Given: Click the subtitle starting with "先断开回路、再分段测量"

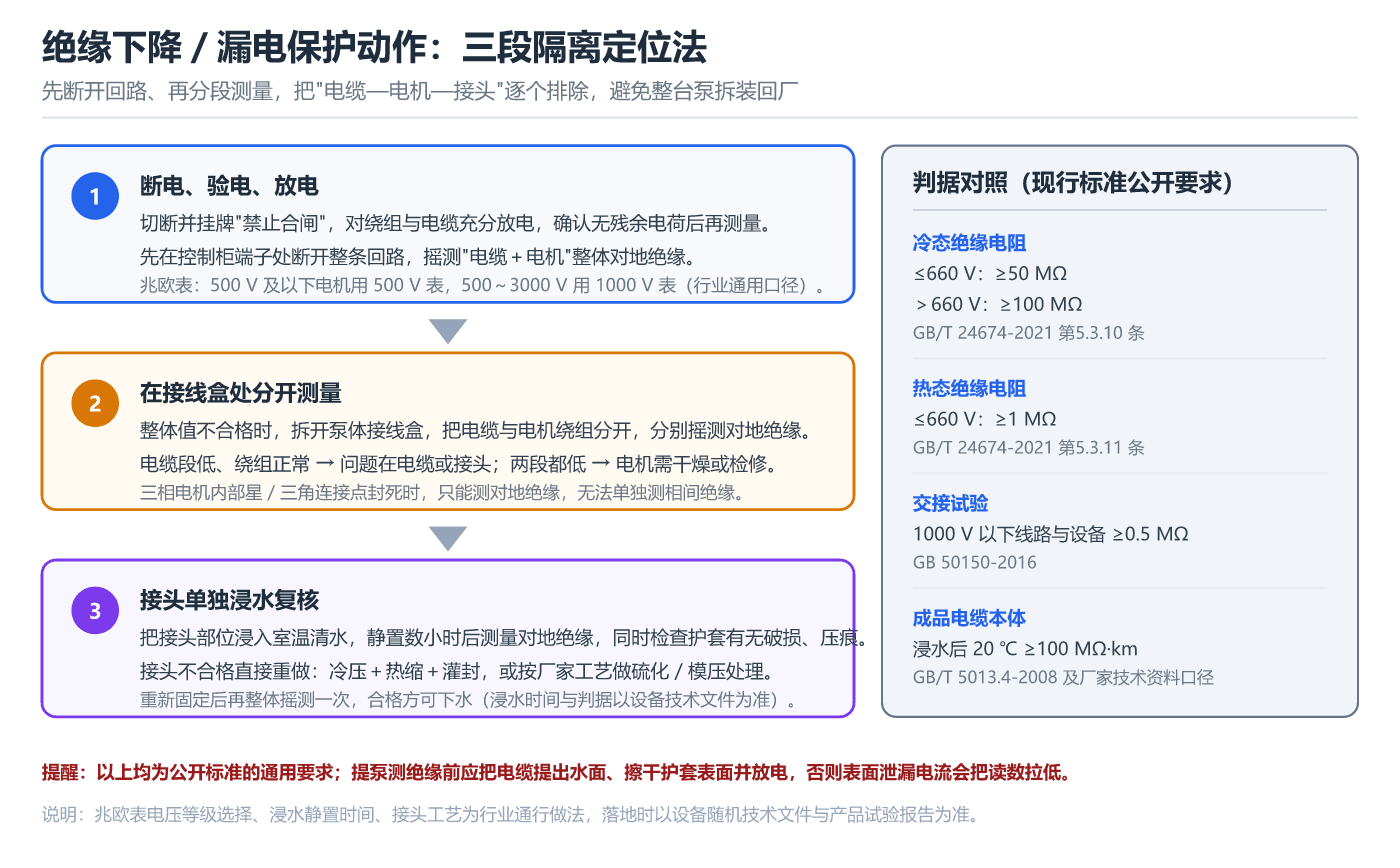Looking at the screenshot, I should 419,92.
